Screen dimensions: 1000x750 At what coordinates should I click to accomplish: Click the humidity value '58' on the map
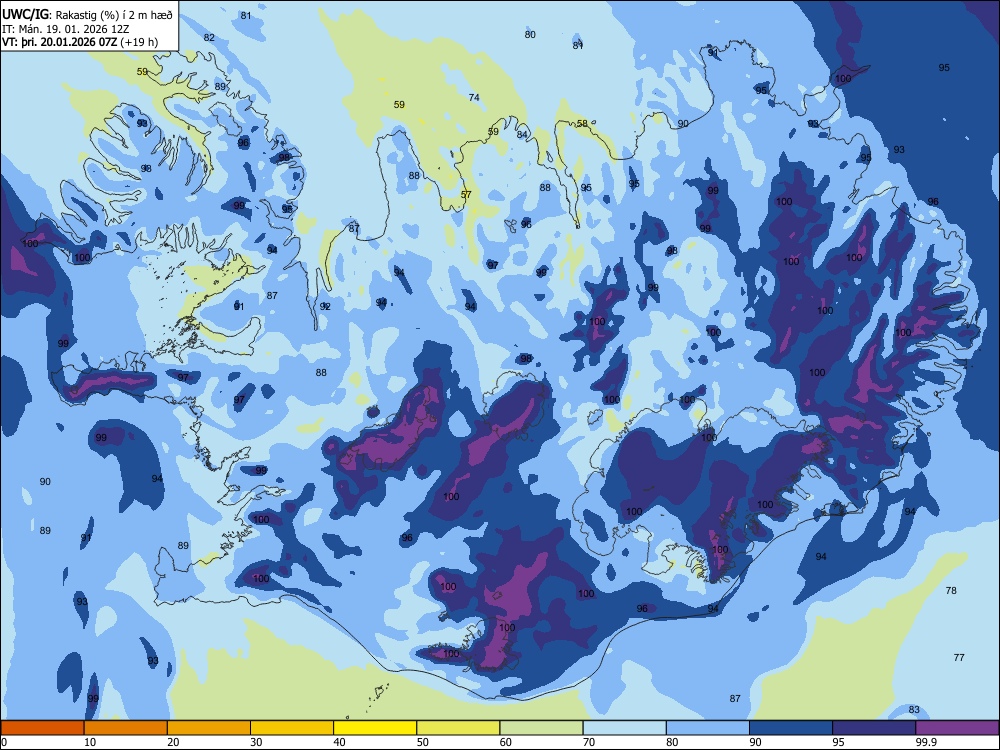(x=582, y=124)
